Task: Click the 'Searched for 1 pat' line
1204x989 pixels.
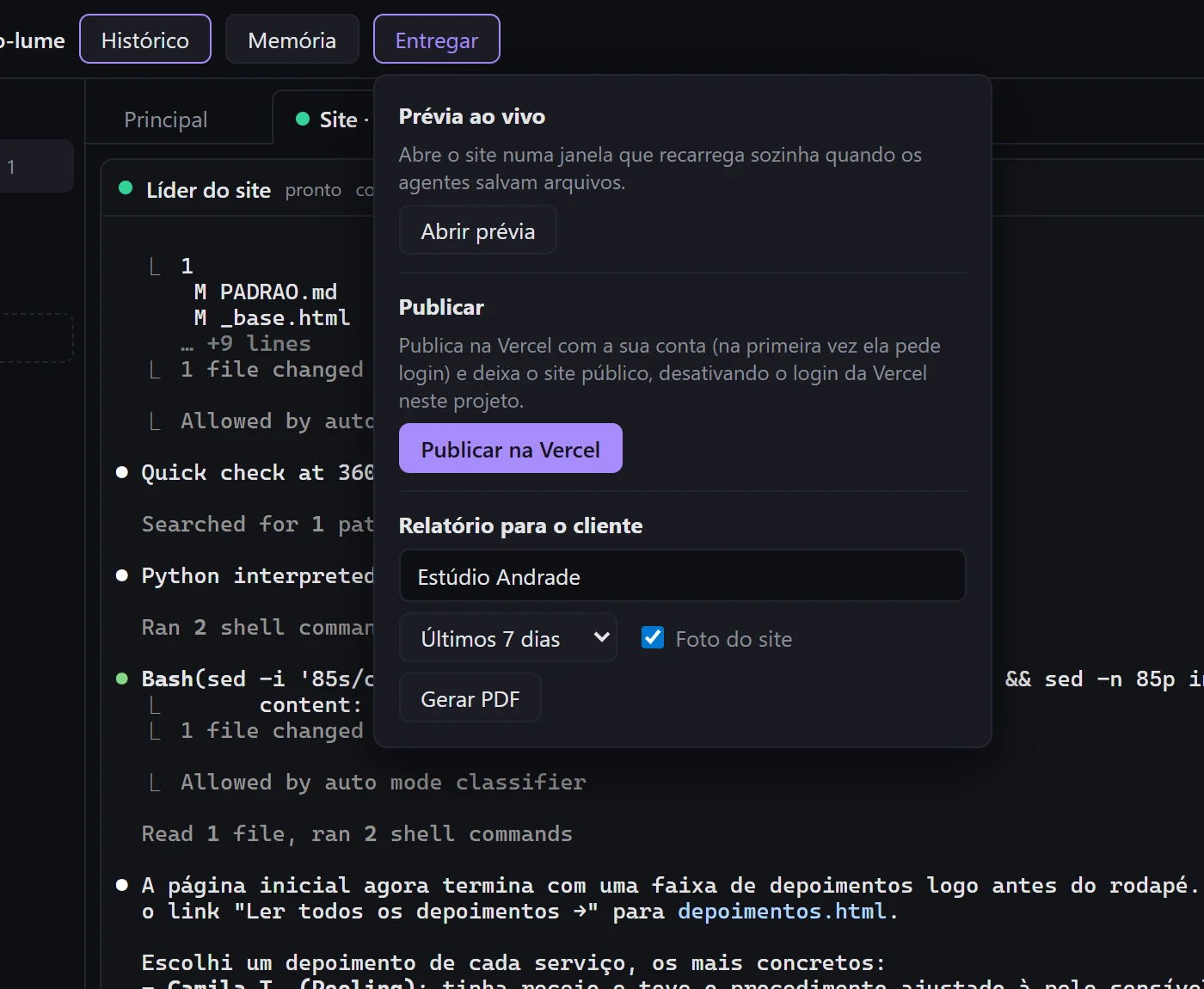Action: pos(257,524)
